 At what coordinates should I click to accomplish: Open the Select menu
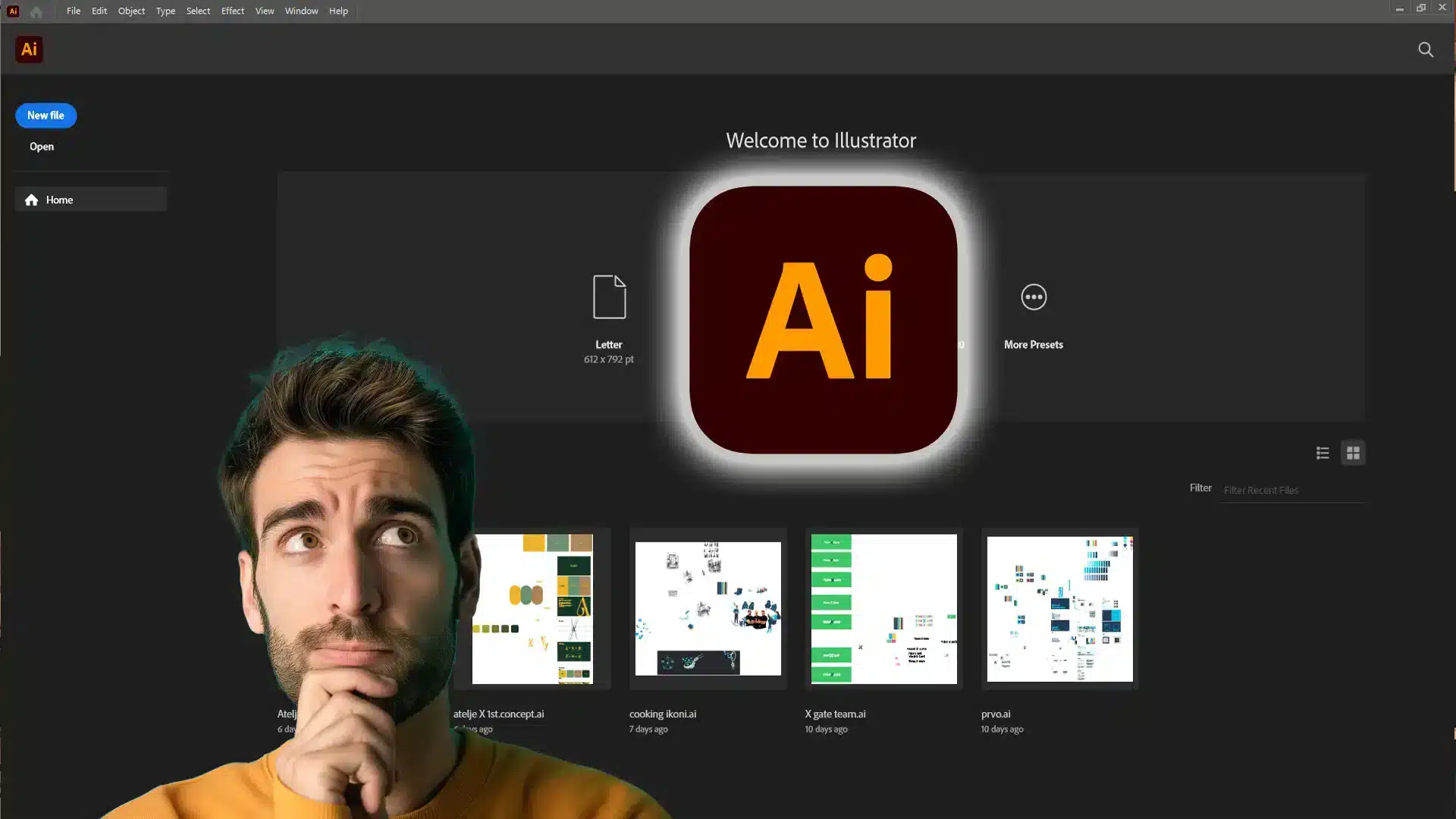198,11
